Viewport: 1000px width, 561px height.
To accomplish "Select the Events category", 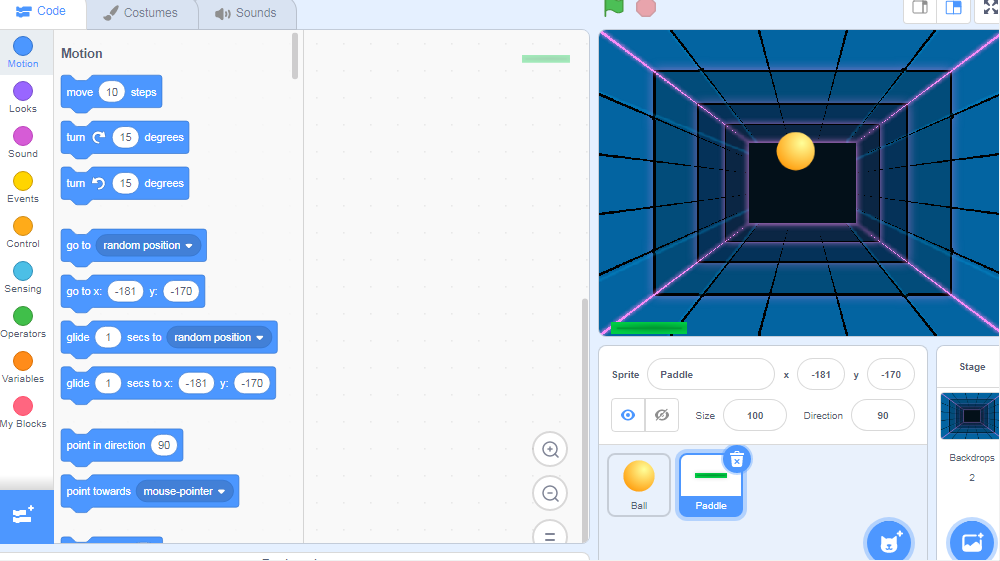I will [x=23, y=187].
